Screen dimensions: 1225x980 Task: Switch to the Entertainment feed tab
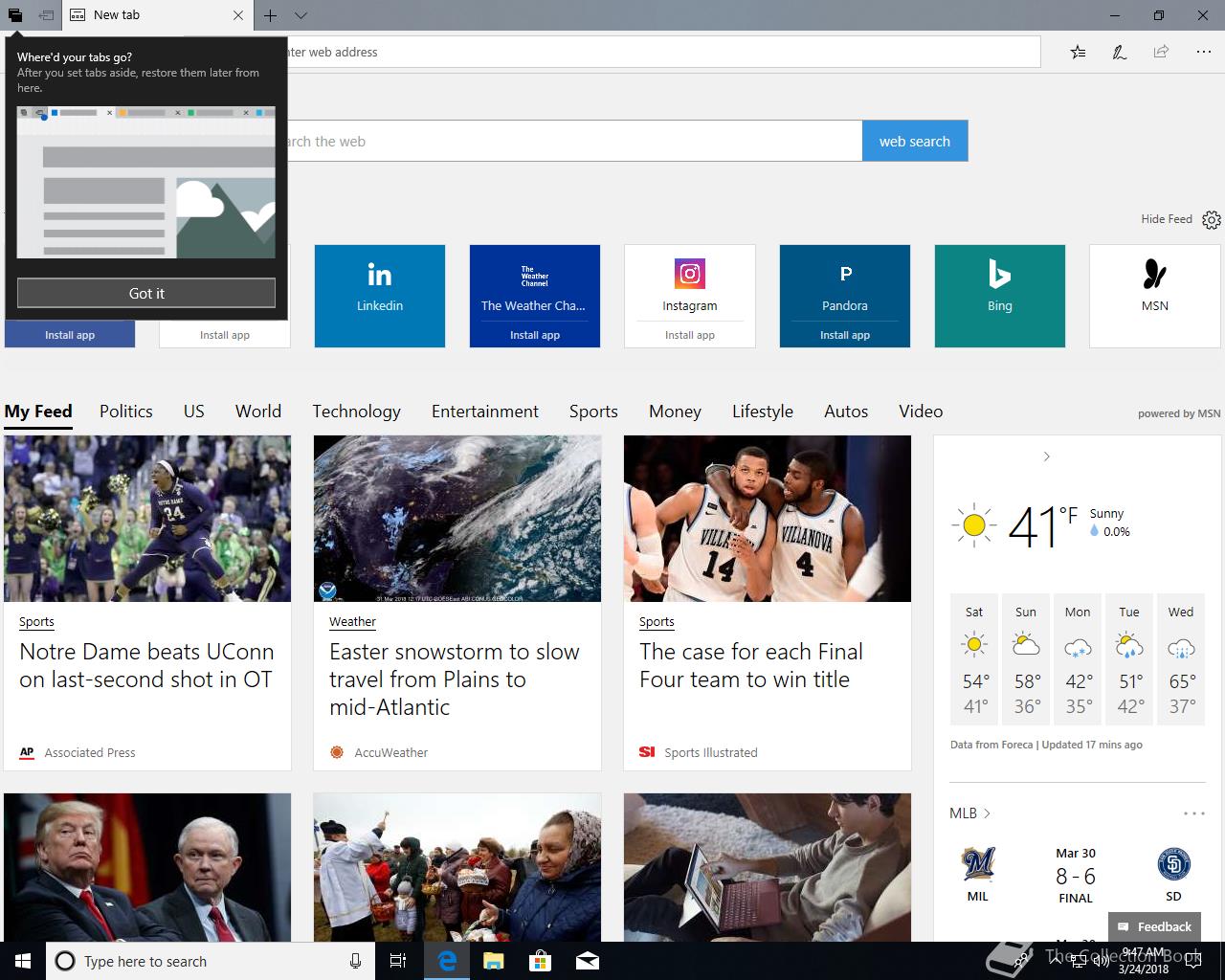[485, 412]
